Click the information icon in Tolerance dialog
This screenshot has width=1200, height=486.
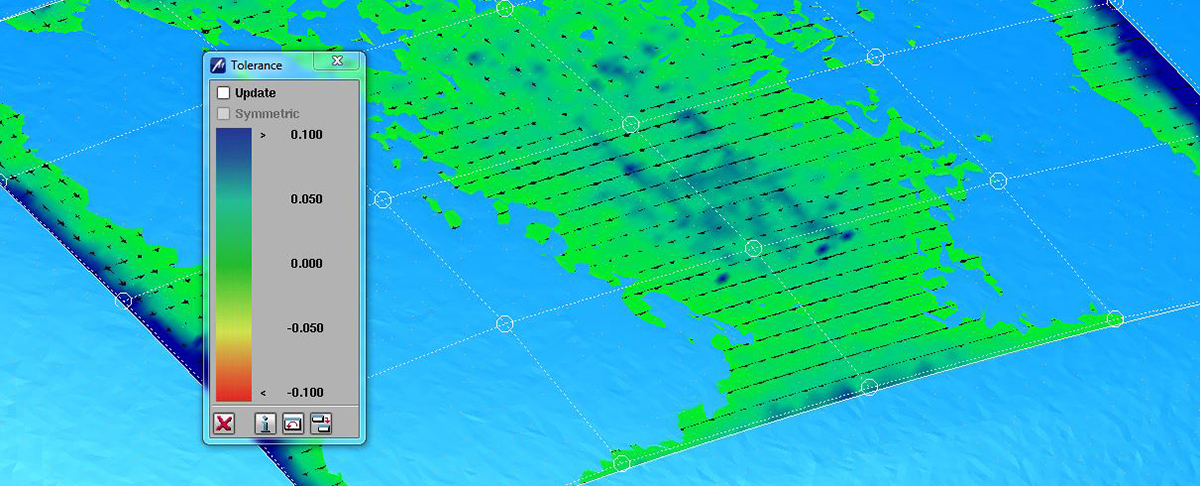(x=265, y=423)
